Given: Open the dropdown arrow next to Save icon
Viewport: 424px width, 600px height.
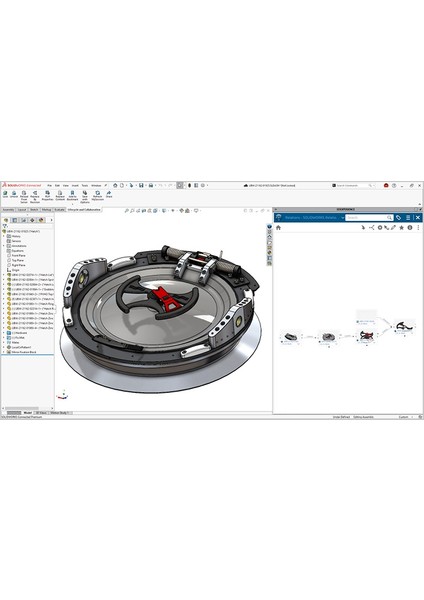Looking at the screenshot, I should point(145,185).
